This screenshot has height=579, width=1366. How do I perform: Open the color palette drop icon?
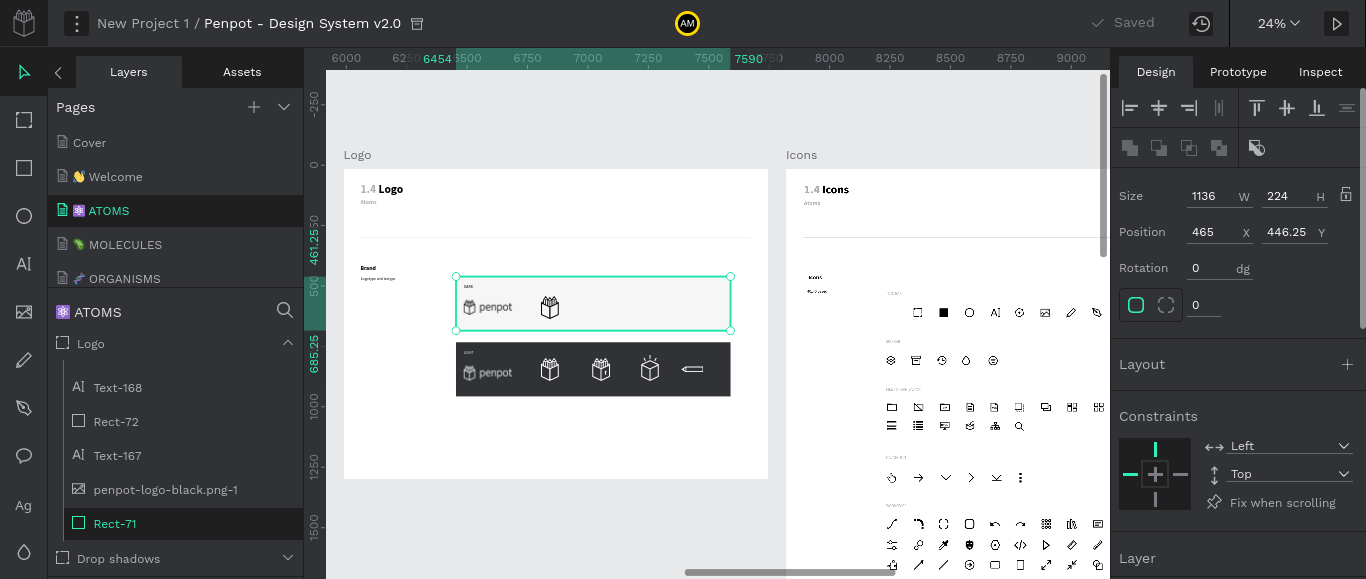tap(24, 552)
